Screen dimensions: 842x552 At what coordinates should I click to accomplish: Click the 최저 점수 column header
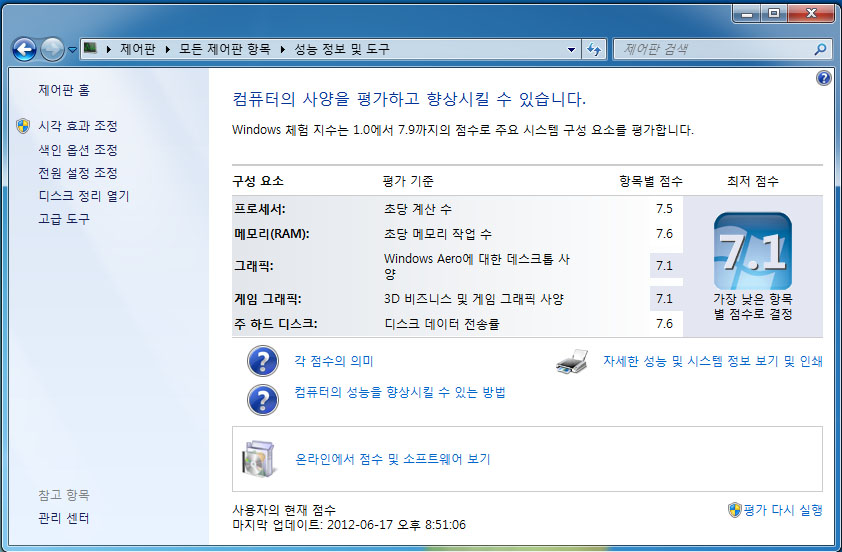[752, 181]
